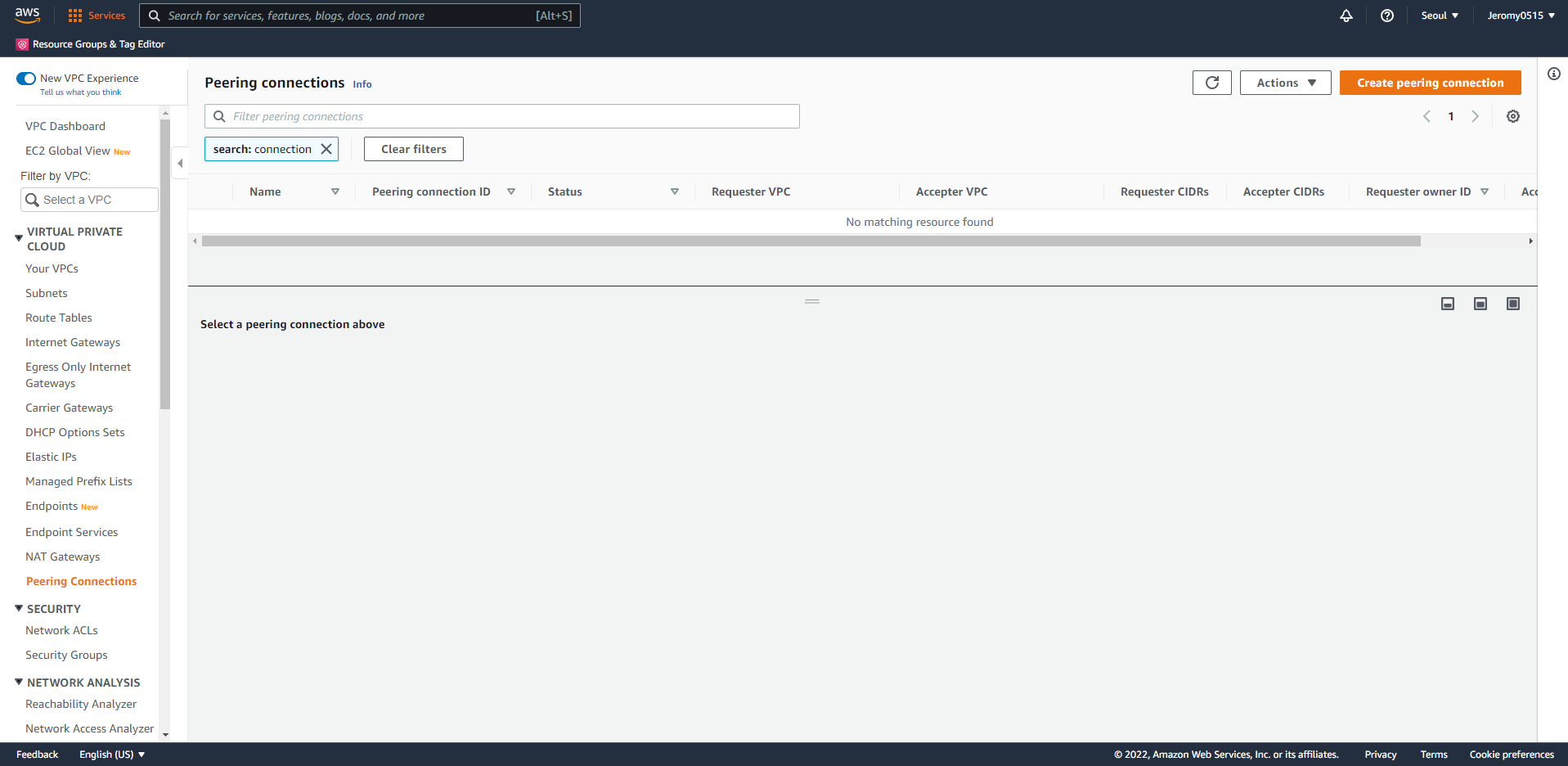Refresh the peering connections list

(x=1212, y=83)
